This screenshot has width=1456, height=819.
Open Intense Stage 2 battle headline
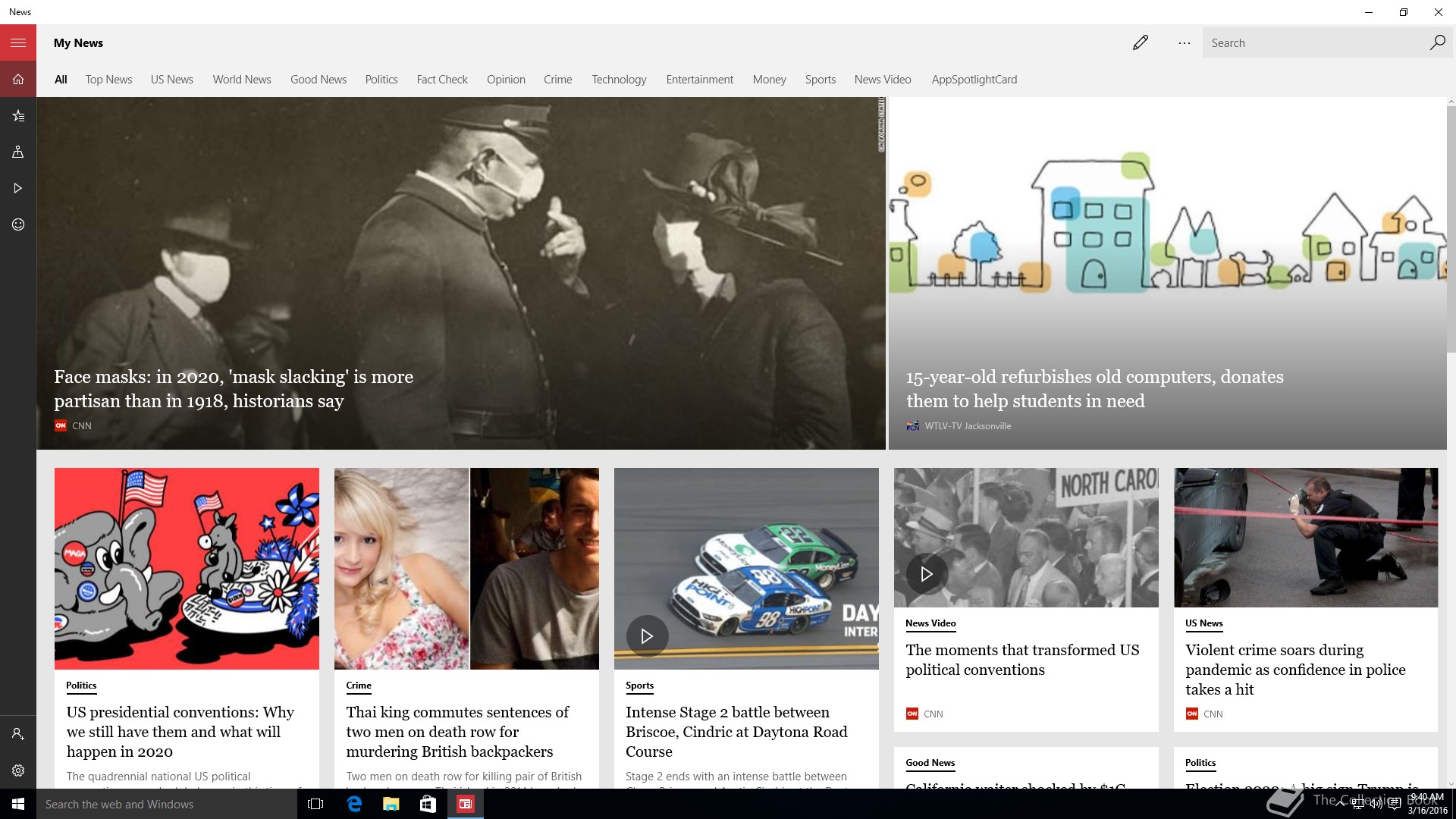pos(736,732)
